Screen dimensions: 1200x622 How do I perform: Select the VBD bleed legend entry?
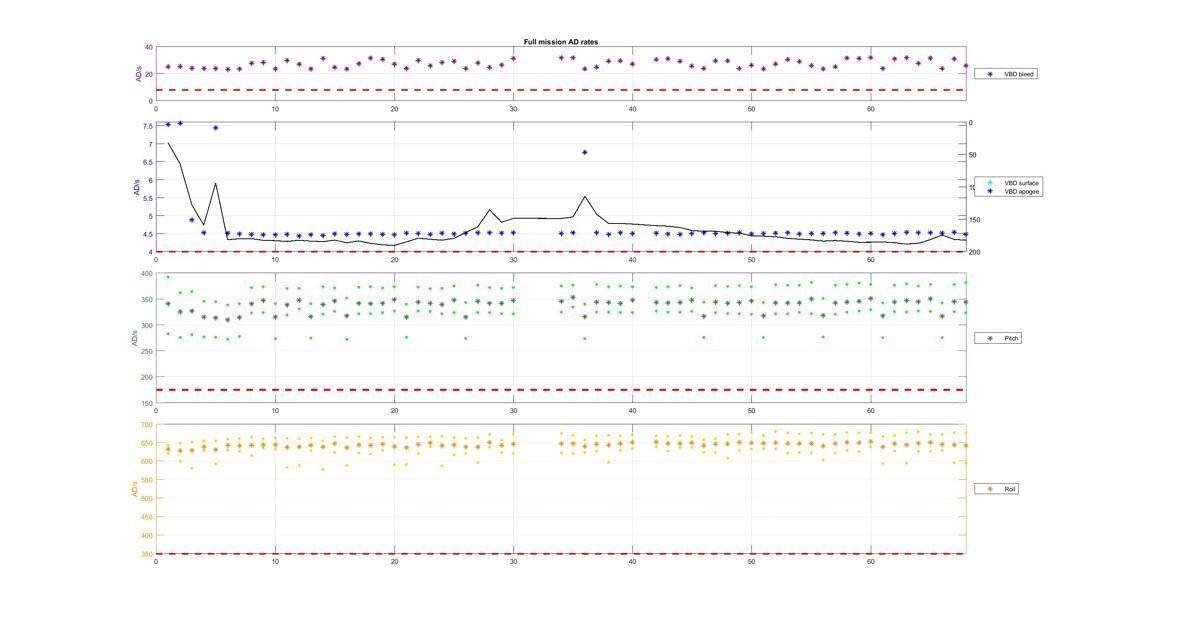click(x=1005, y=73)
